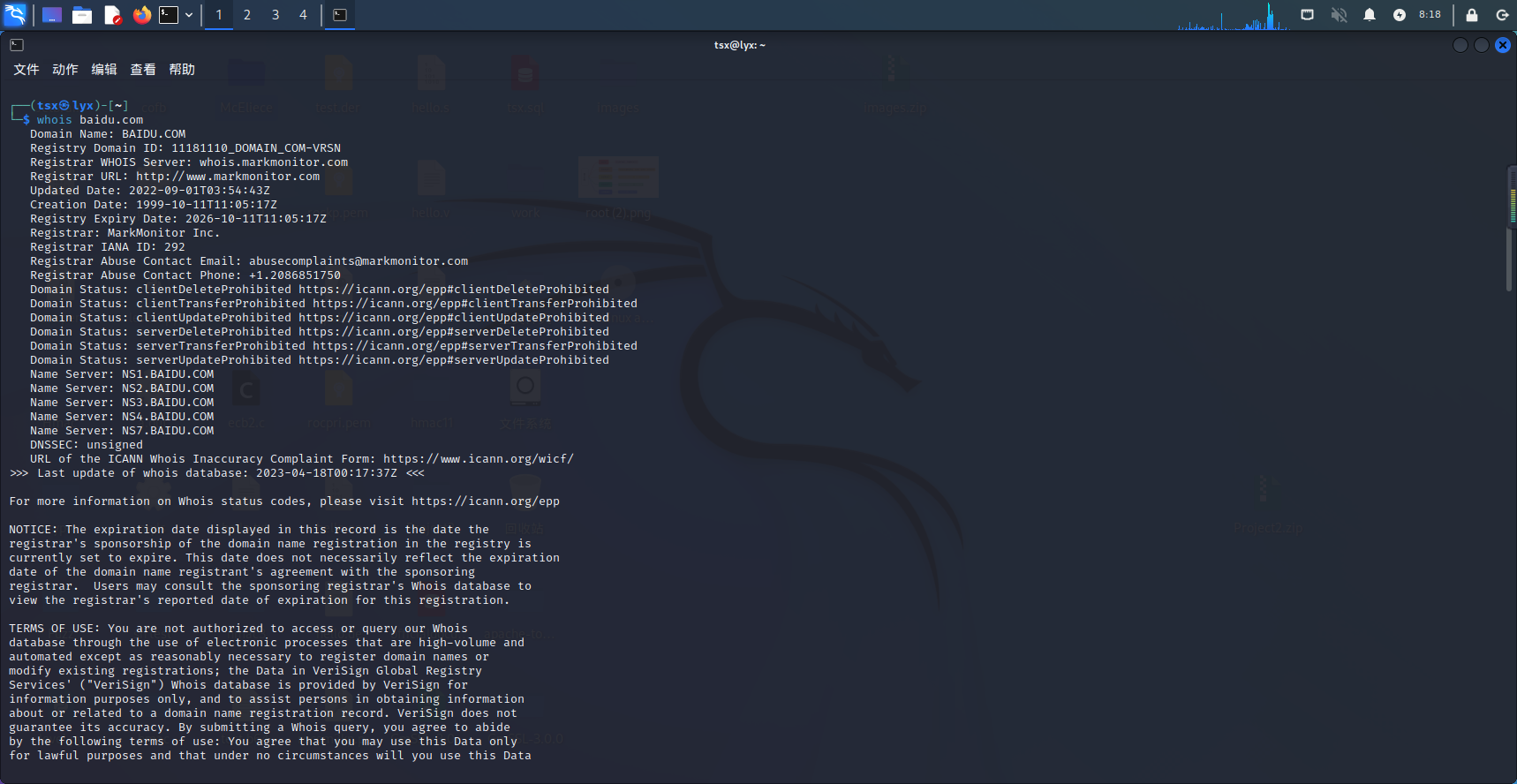This screenshot has height=784, width=1517.
Task: Expand the terminal launcher dropdown arrow
Action: [189, 15]
